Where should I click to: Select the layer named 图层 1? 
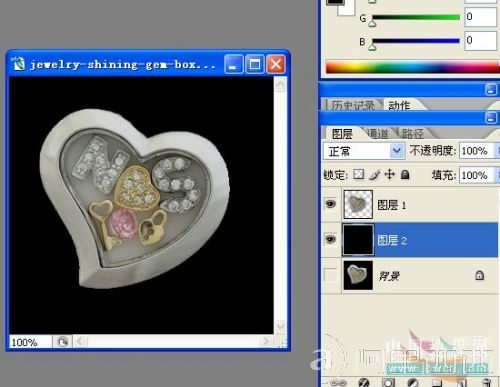point(391,205)
